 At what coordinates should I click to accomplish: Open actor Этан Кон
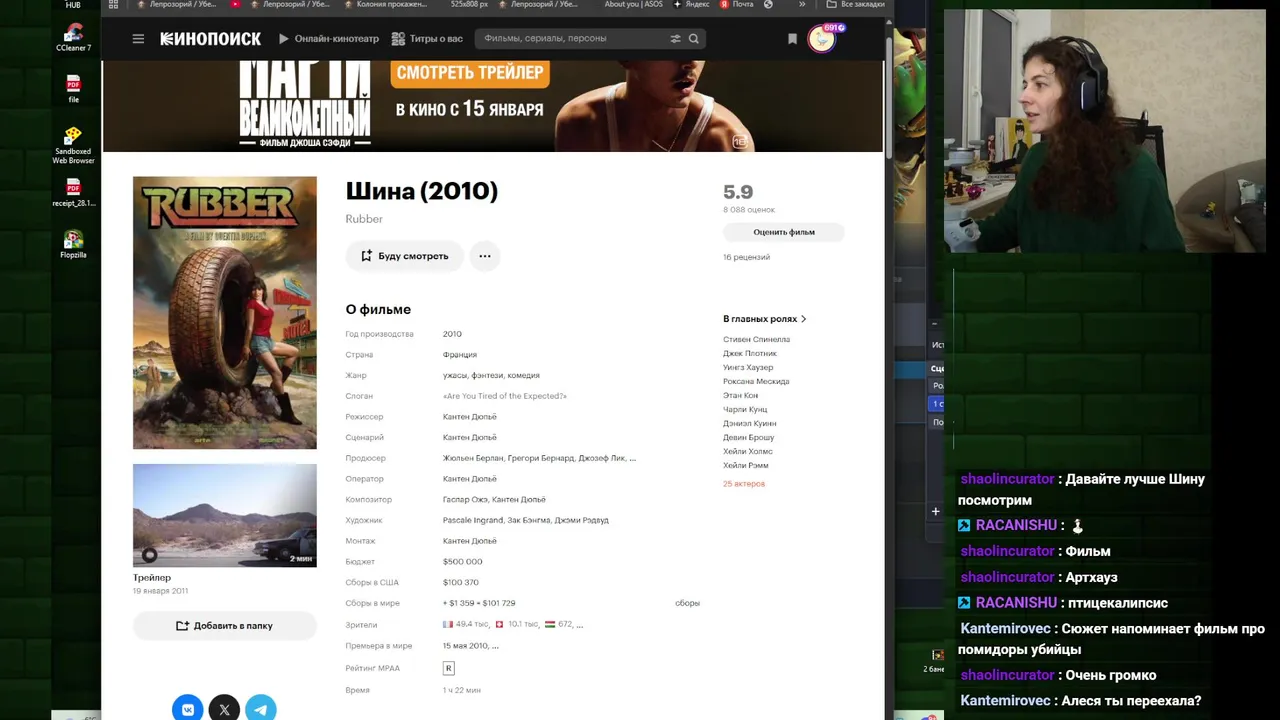pos(740,396)
